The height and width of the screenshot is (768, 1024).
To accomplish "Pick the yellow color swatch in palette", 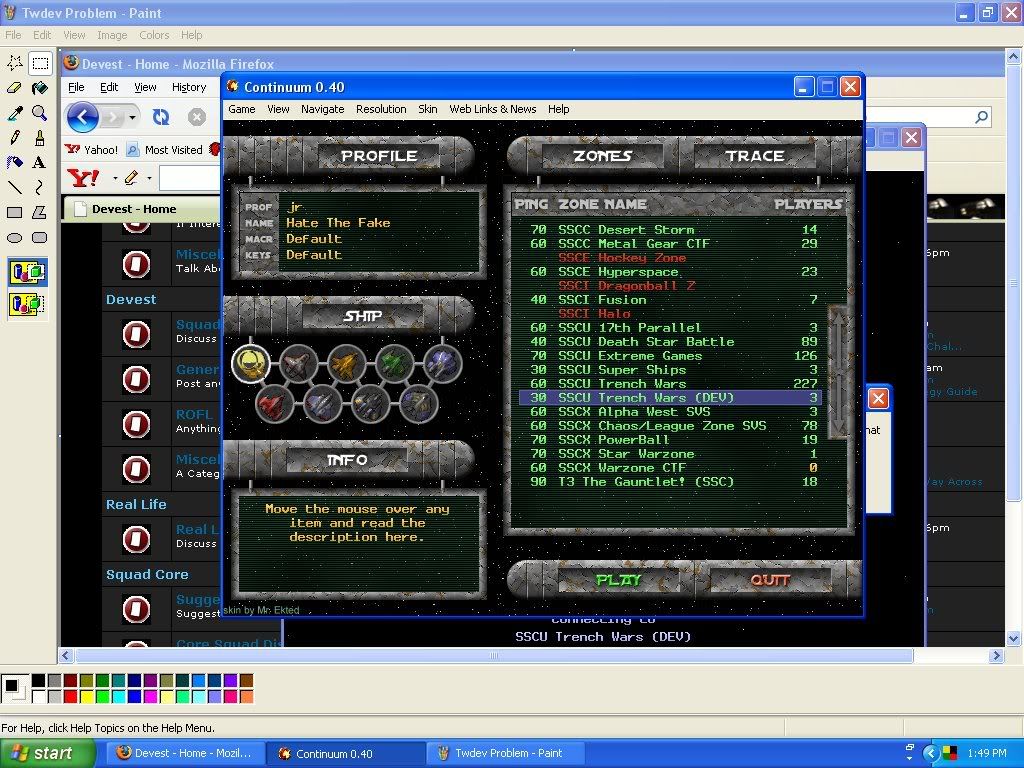I will 86,697.
